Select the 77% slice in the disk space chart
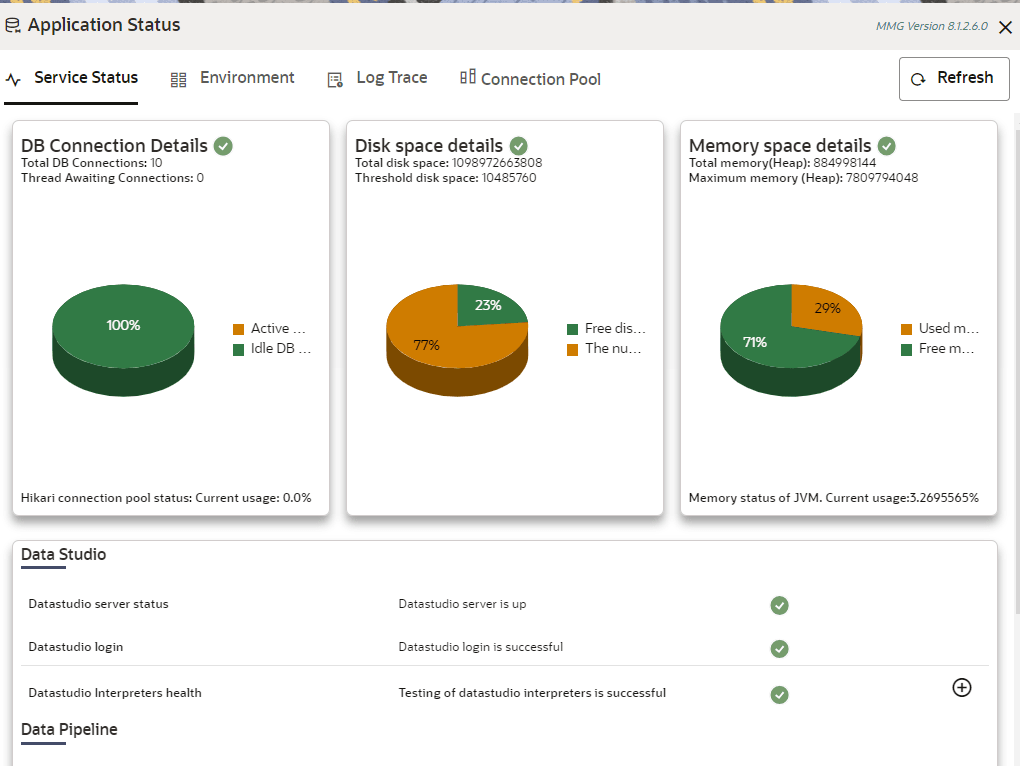1020x766 pixels. (x=428, y=345)
